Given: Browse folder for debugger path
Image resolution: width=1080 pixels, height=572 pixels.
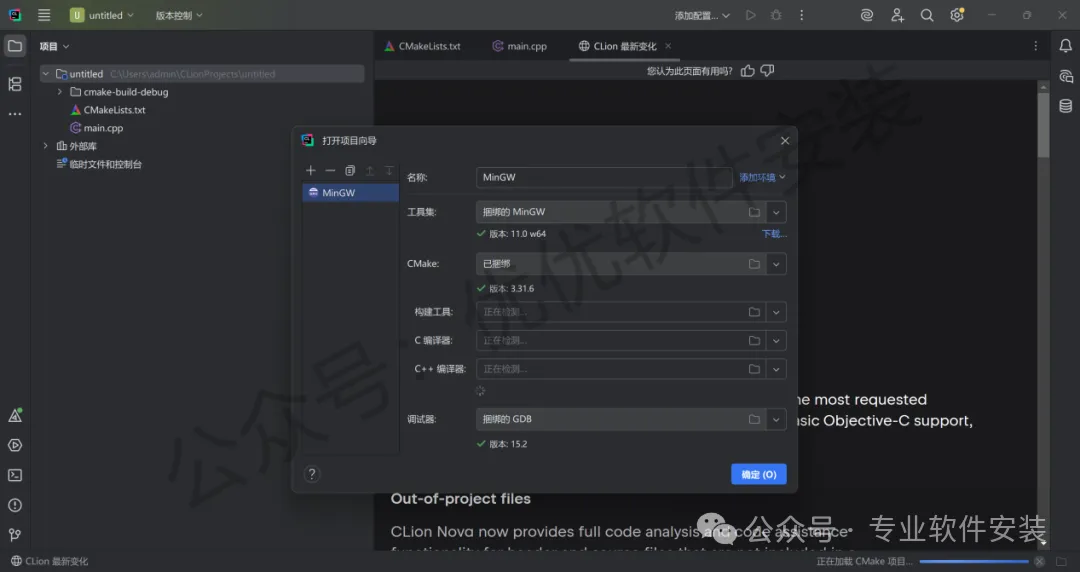Looking at the screenshot, I should point(754,419).
